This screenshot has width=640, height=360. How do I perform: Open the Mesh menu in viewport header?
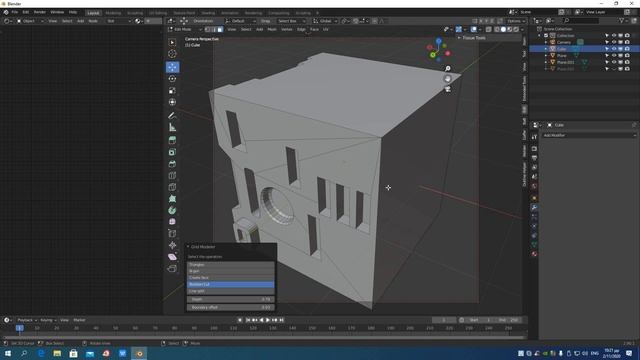(x=272, y=29)
